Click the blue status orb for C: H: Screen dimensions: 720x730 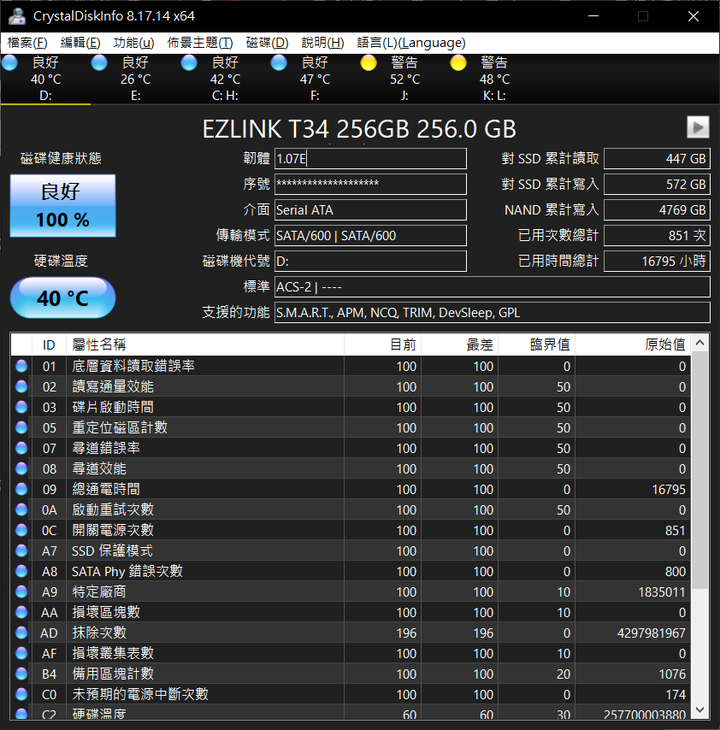click(189, 62)
